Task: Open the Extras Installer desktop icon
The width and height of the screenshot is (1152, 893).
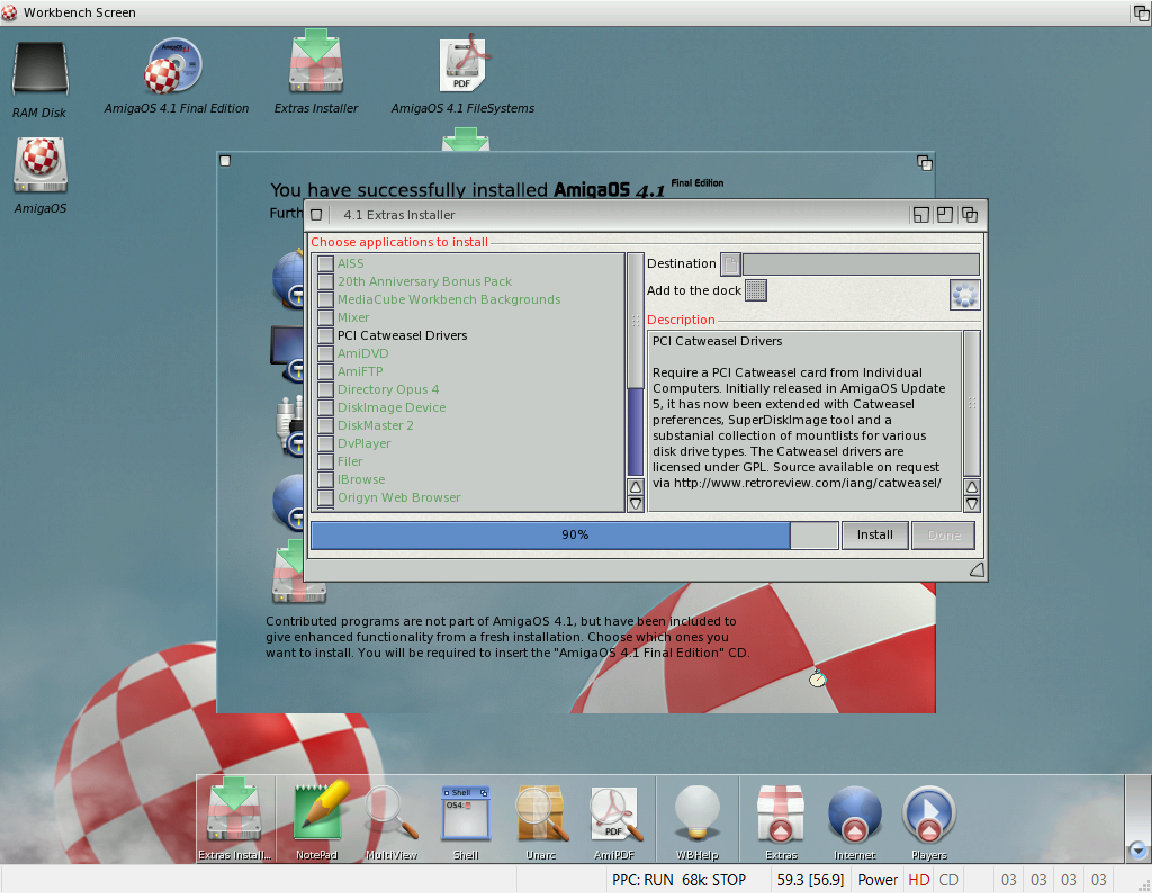Action: pyautogui.click(x=316, y=62)
